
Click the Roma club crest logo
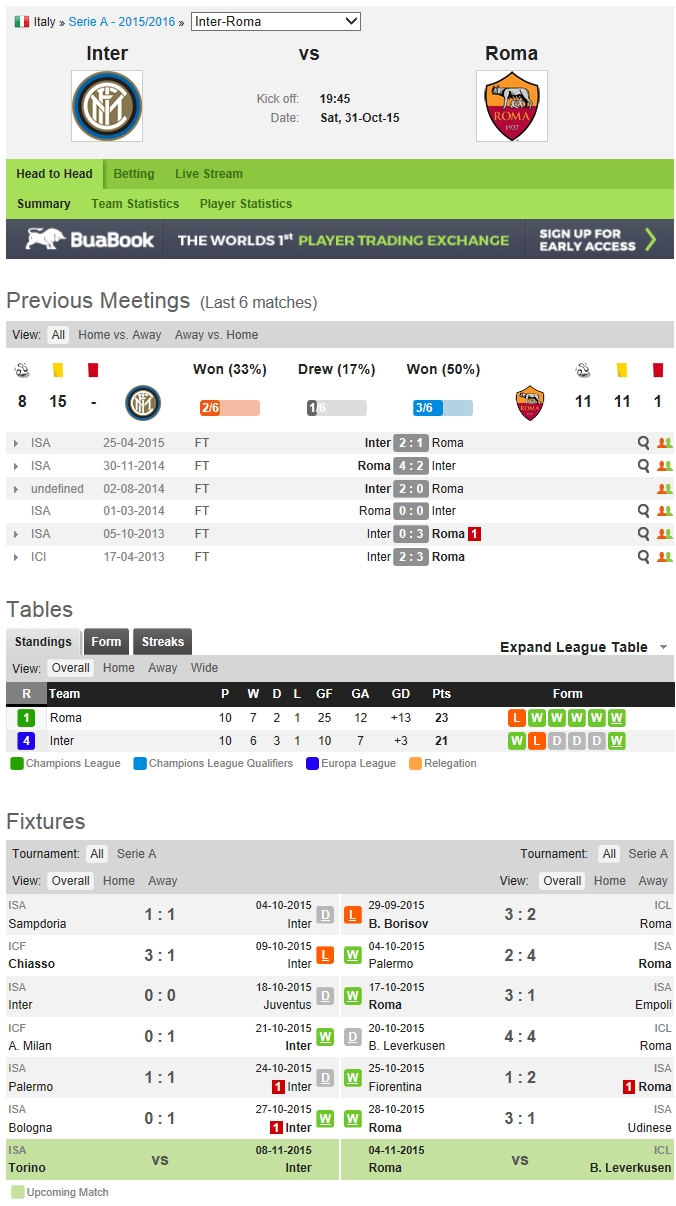[511, 106]
